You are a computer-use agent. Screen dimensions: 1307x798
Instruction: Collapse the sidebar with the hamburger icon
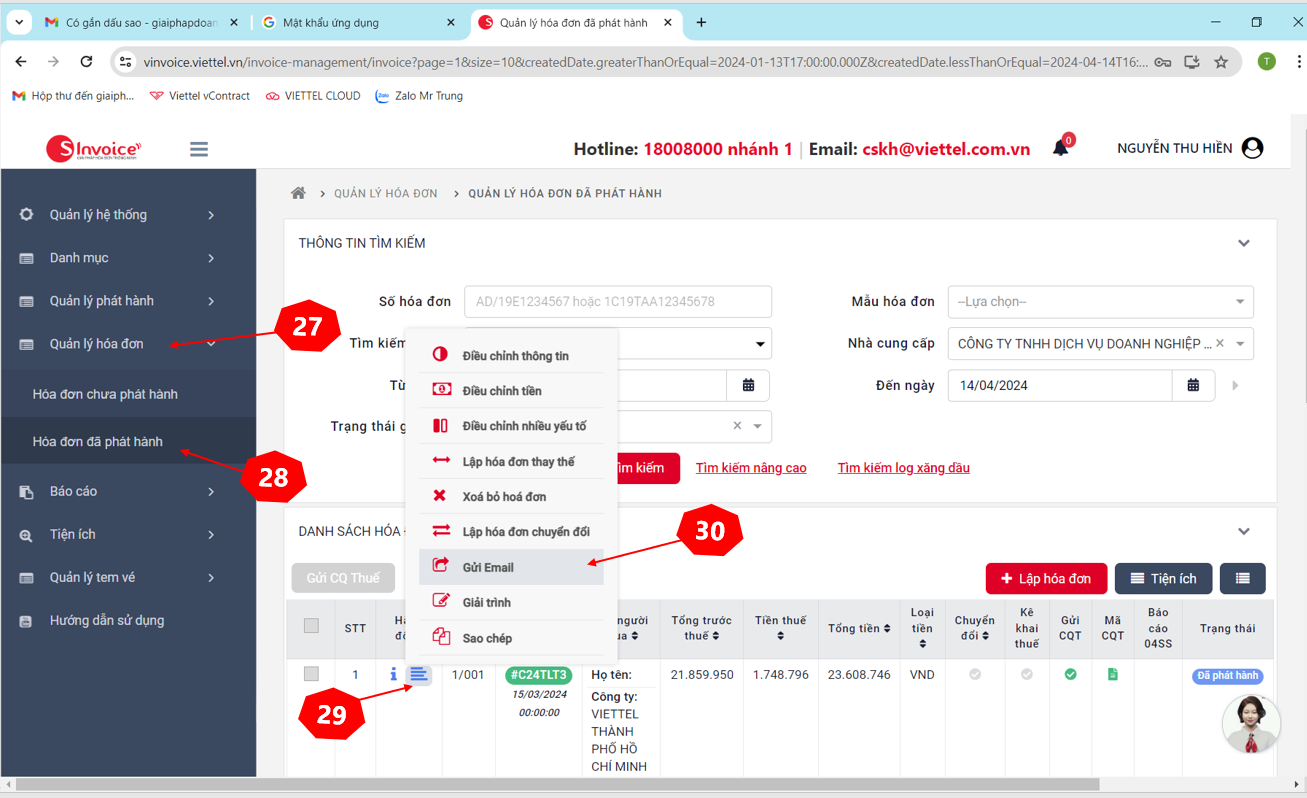pos(198,148)
